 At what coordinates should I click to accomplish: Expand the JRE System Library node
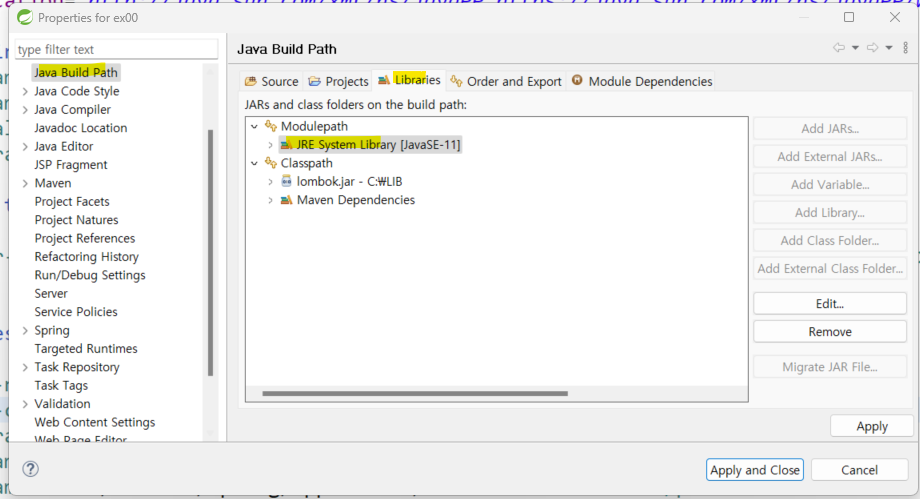coord(270,144)
